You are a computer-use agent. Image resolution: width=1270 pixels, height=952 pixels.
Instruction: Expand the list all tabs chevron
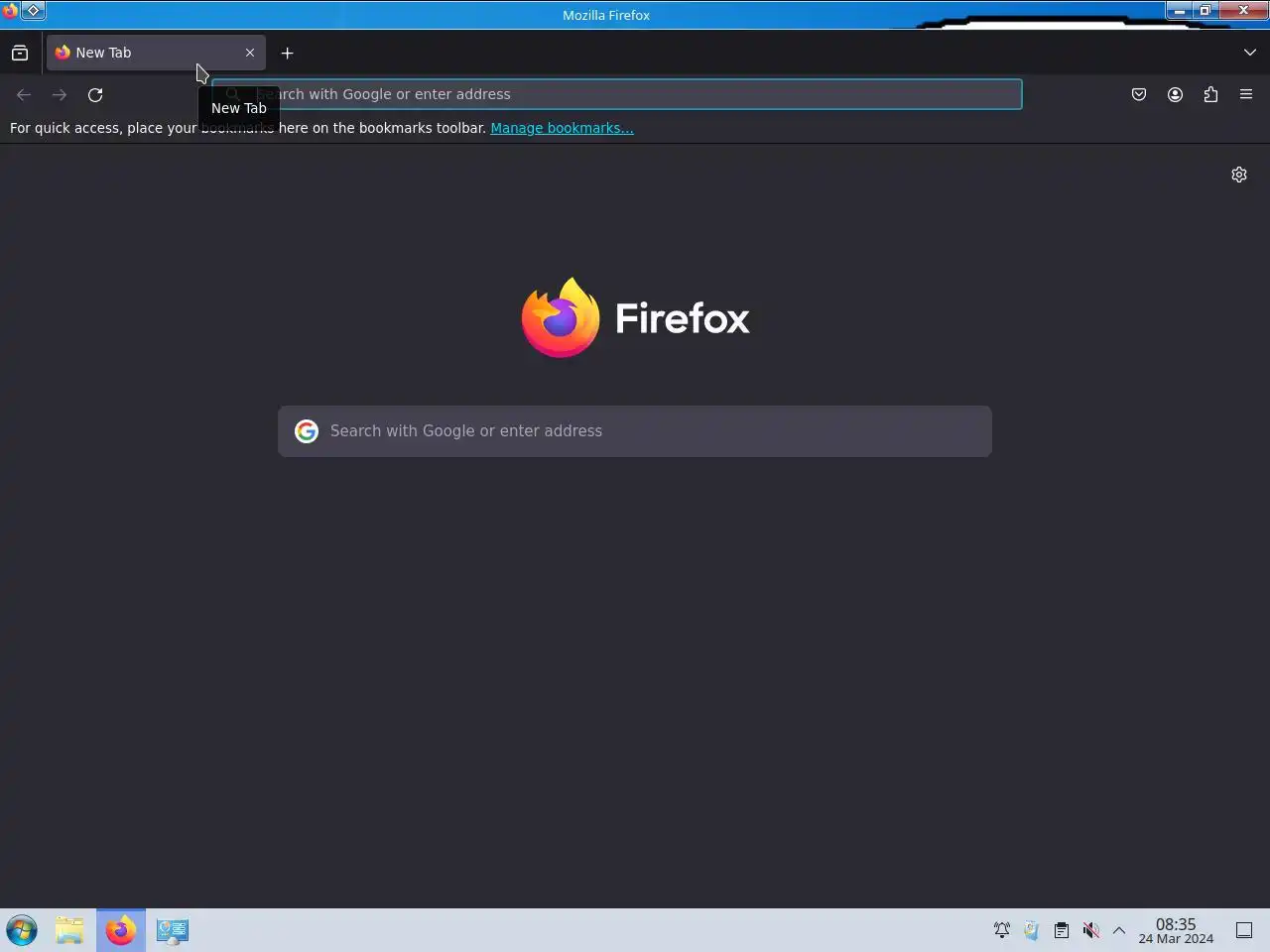tap(1249, 53)
